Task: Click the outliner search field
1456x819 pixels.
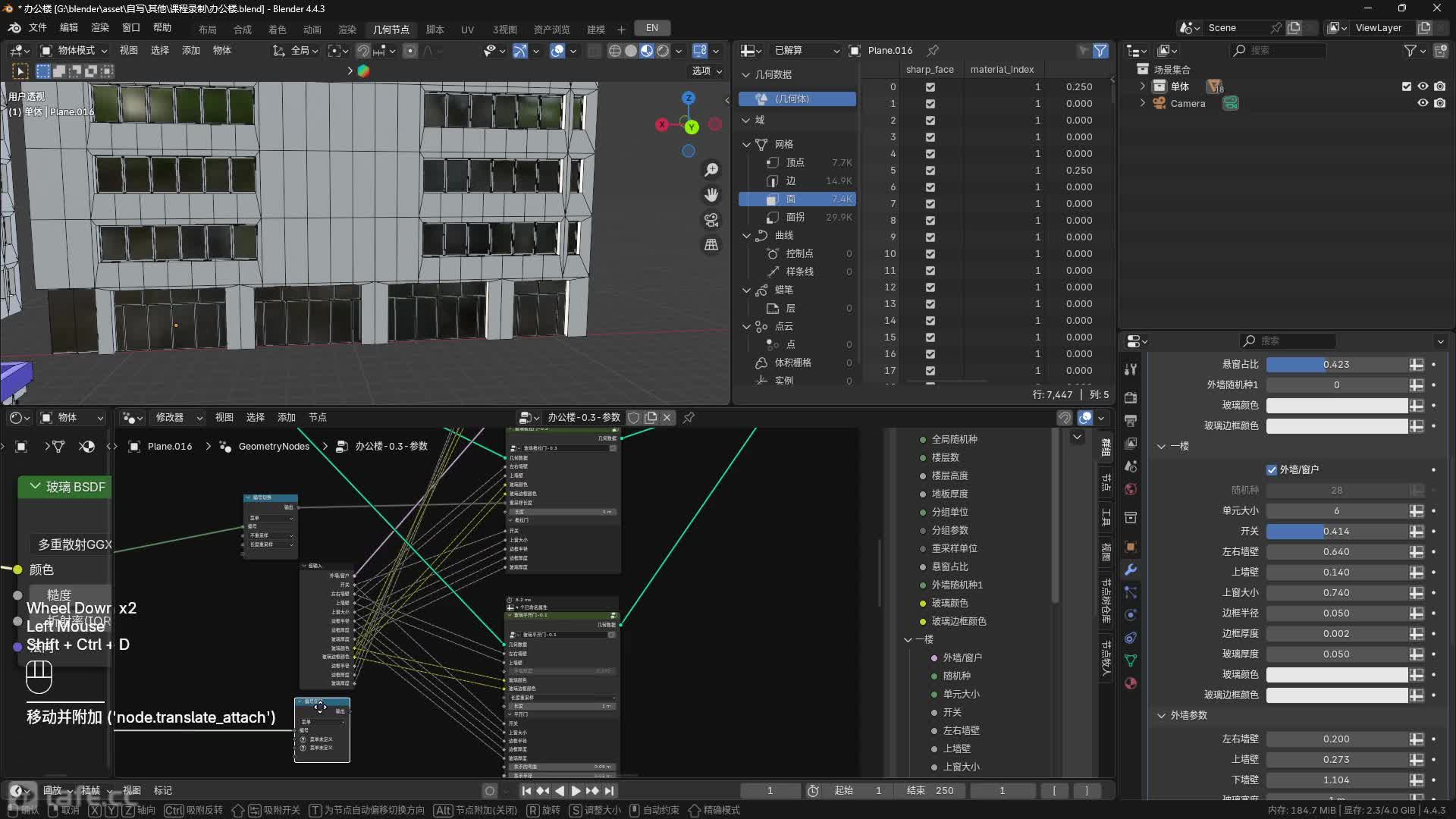Action: [x=1279, y=50]
